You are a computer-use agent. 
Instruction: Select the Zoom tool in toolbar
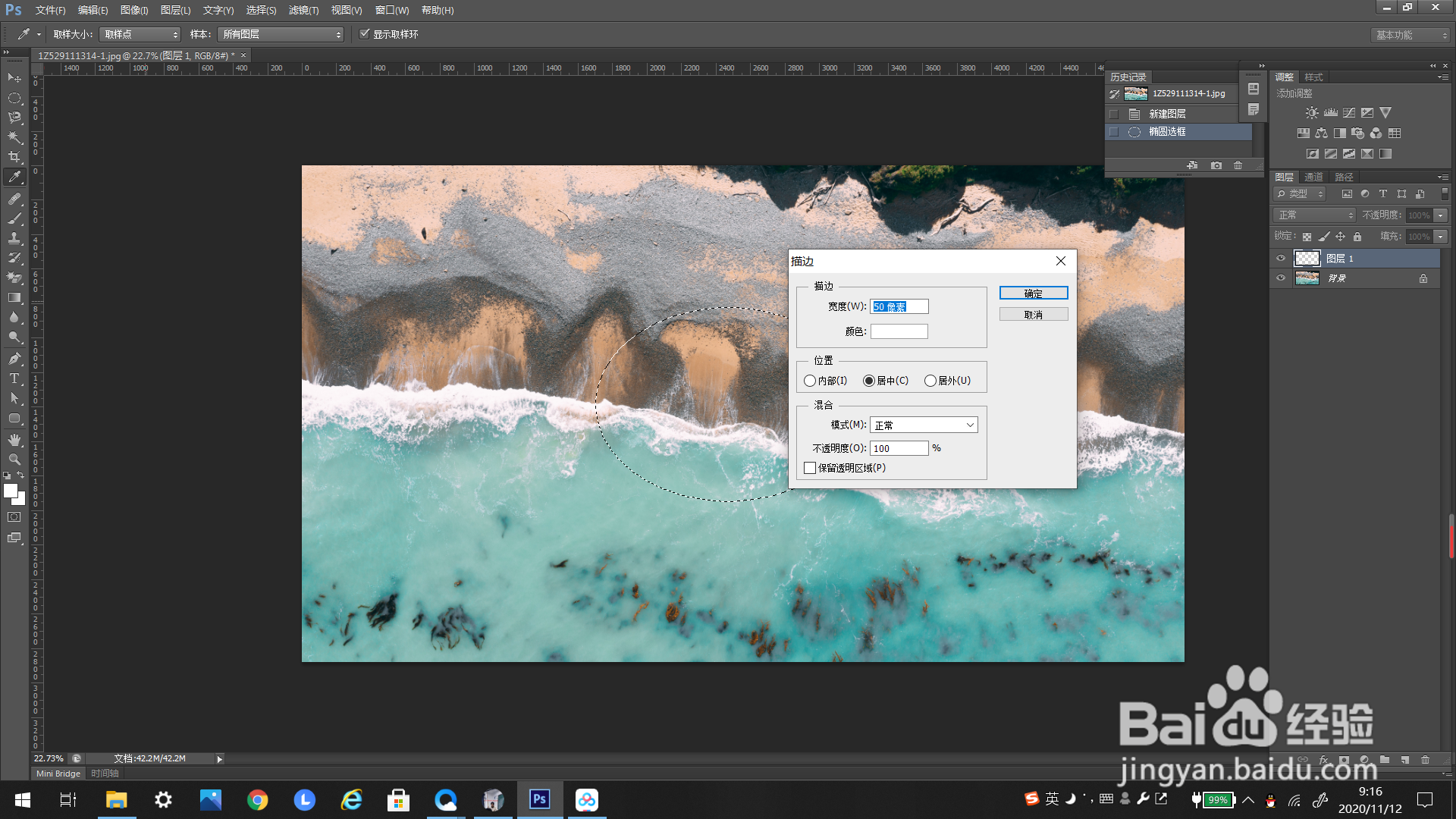coord(14,460)
